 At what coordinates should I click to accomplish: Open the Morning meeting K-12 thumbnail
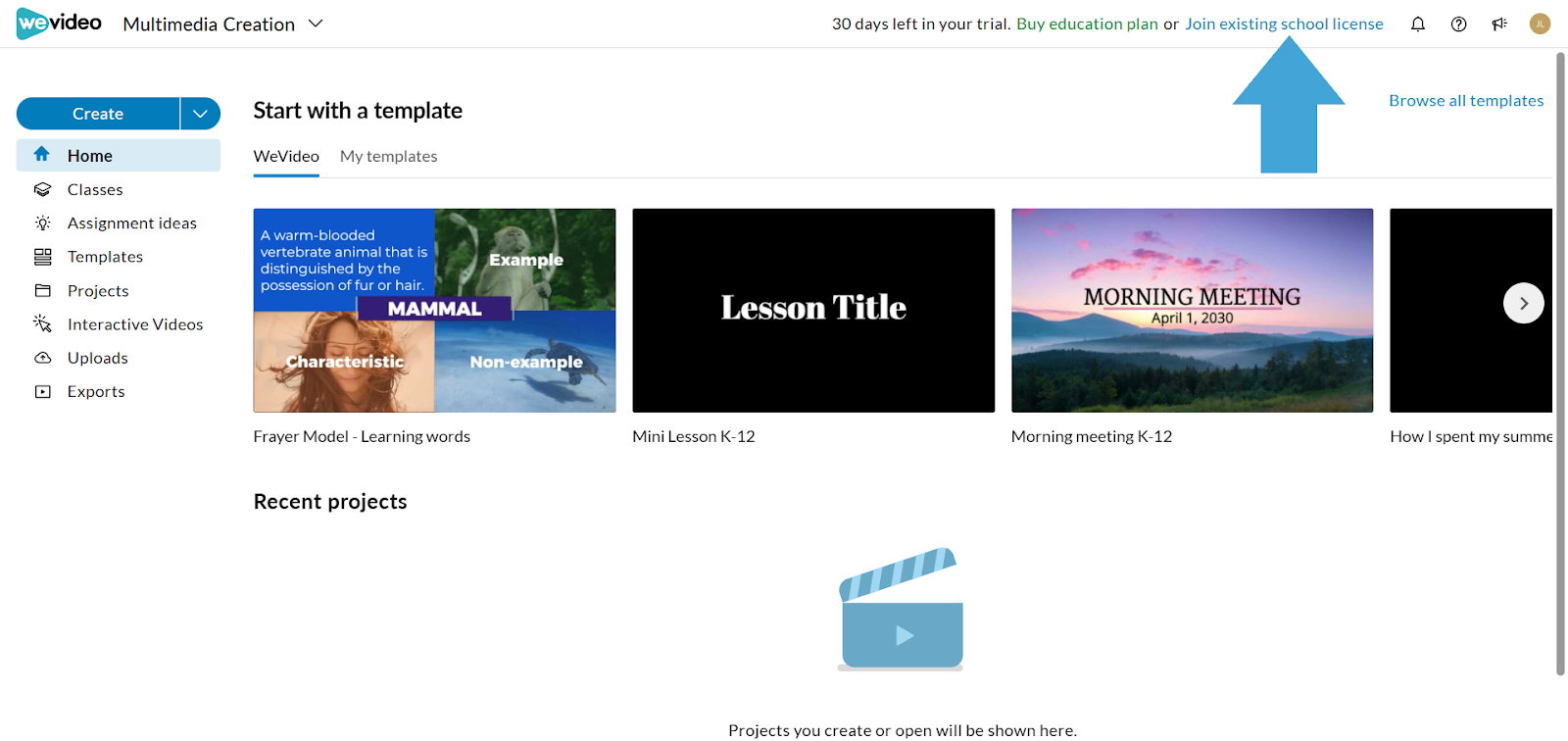(x=1193, y=310)
